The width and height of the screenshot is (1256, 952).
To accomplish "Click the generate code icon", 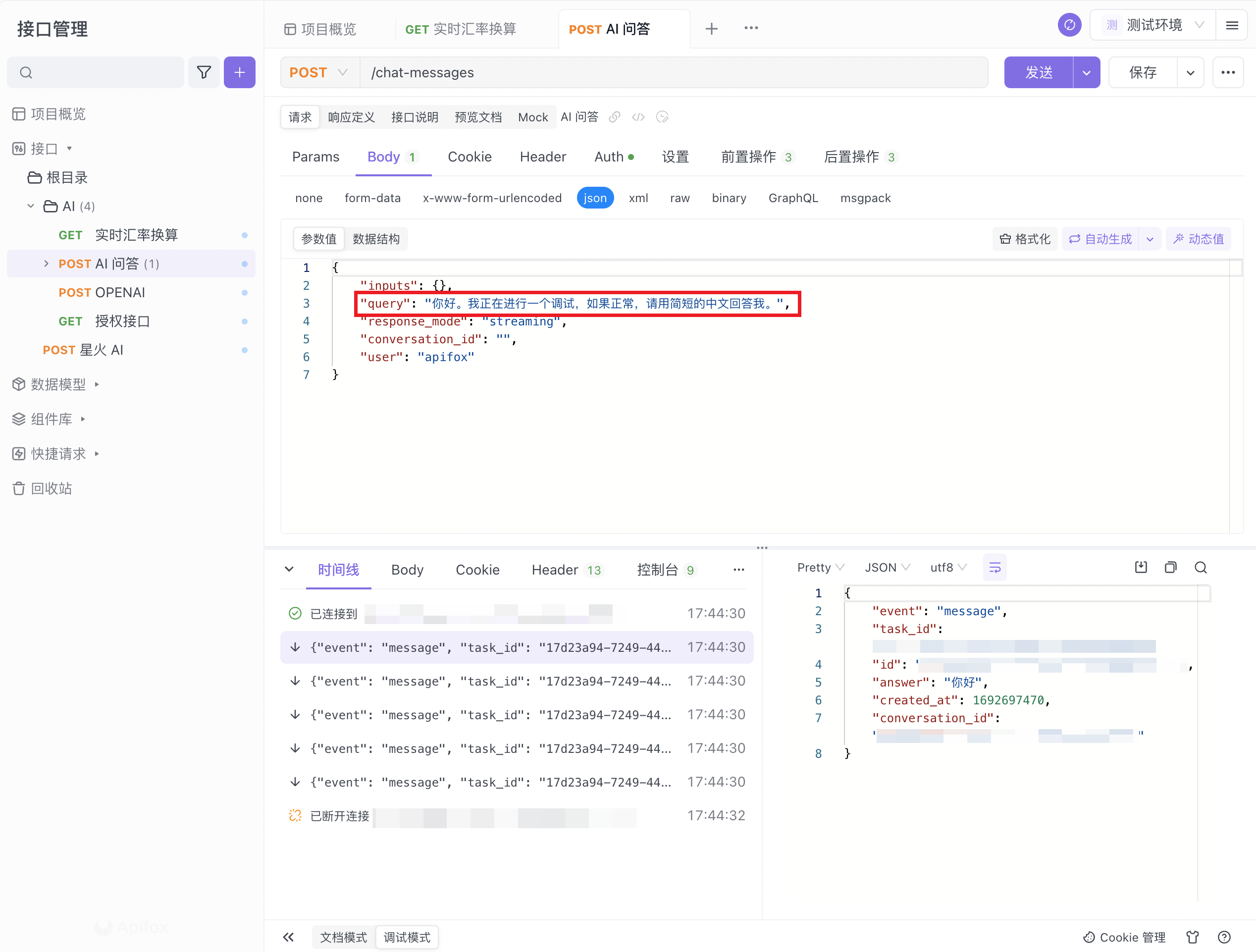I will [x=638, y=117].
